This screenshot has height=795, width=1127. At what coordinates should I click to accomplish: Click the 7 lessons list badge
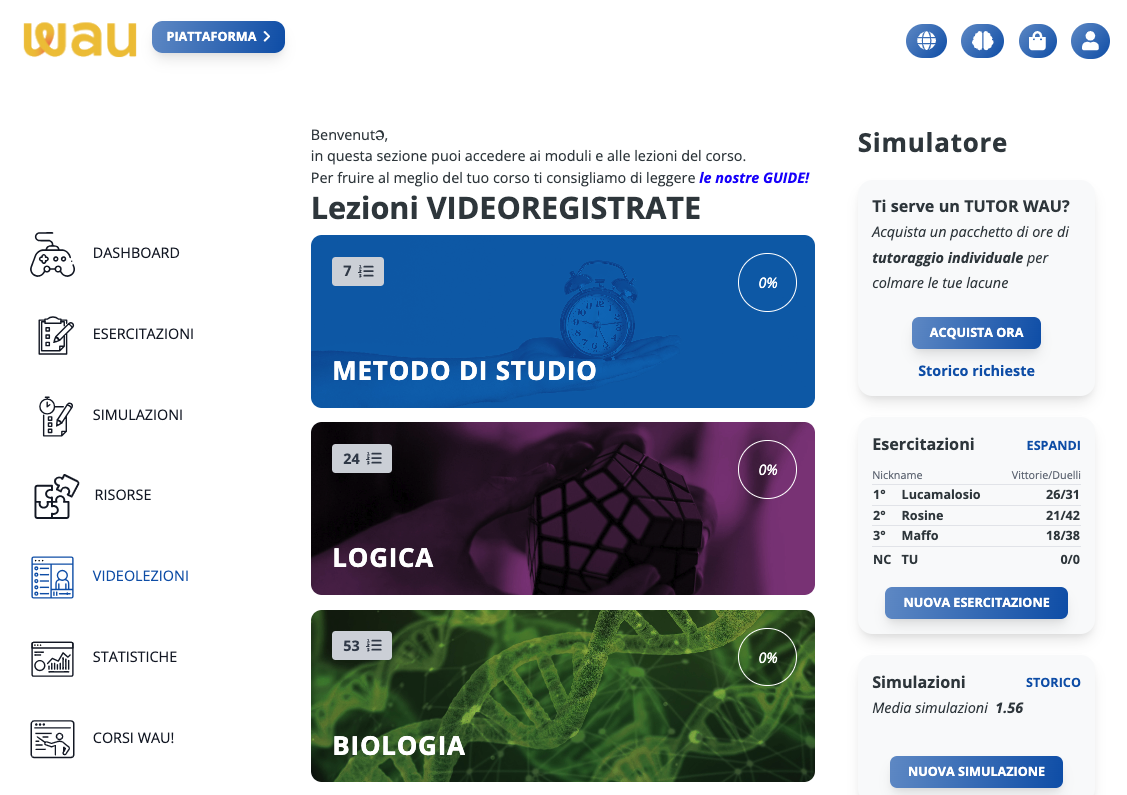358,271
